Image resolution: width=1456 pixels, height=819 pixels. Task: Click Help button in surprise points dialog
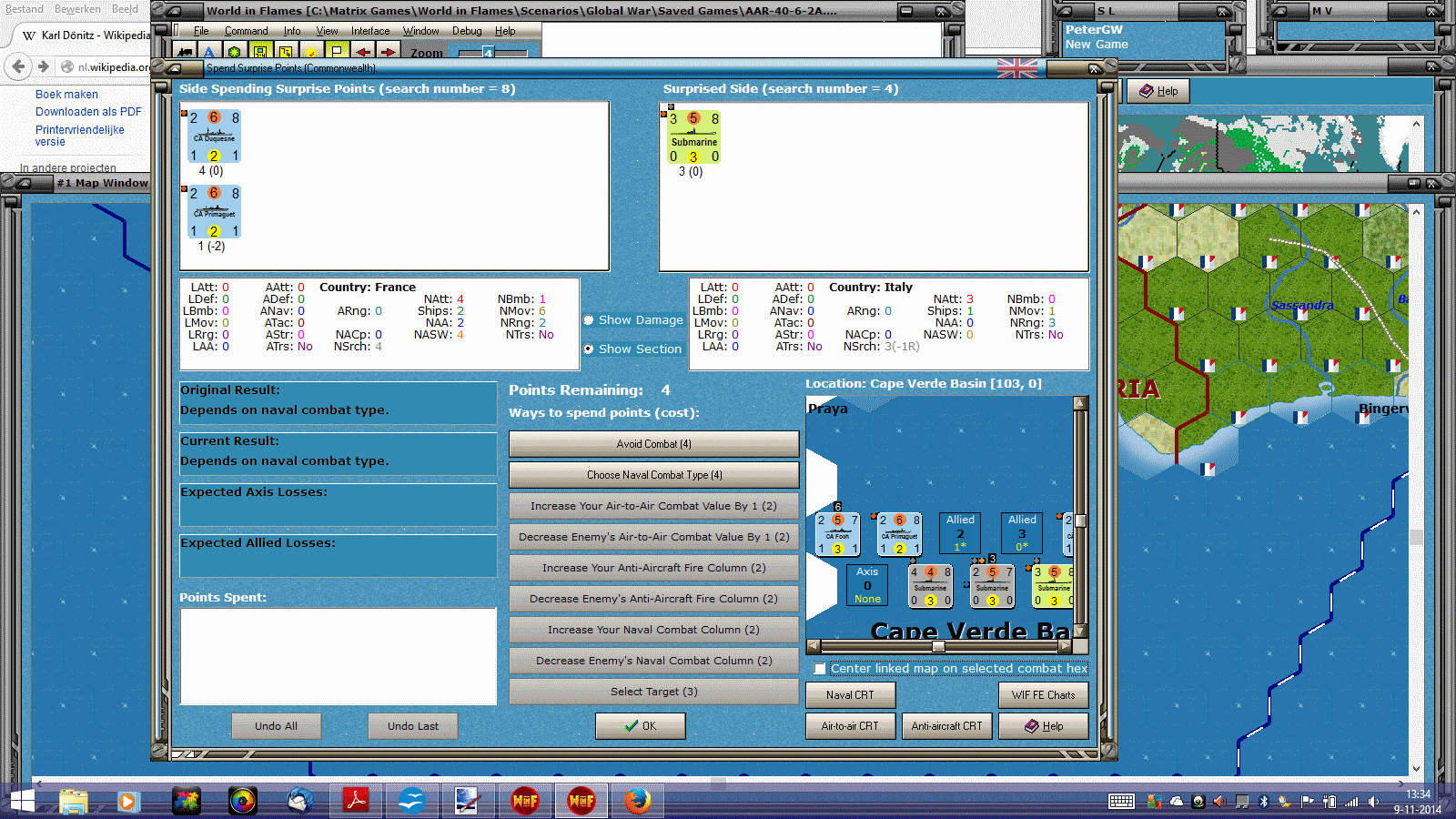pyautogui.click(x=1043, y=726)
